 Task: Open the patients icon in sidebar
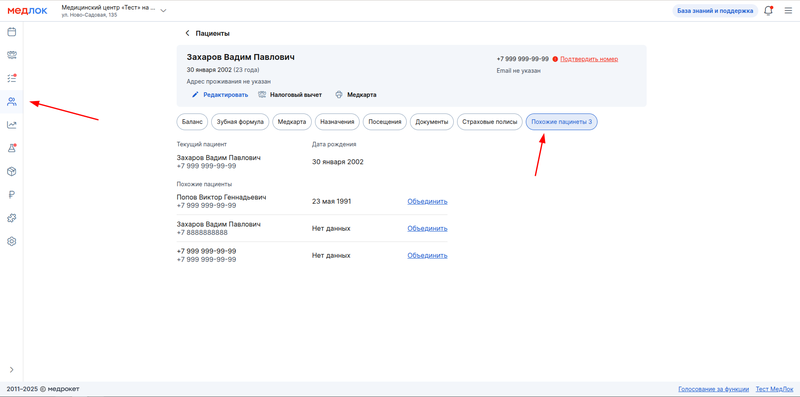click(11, 102)
